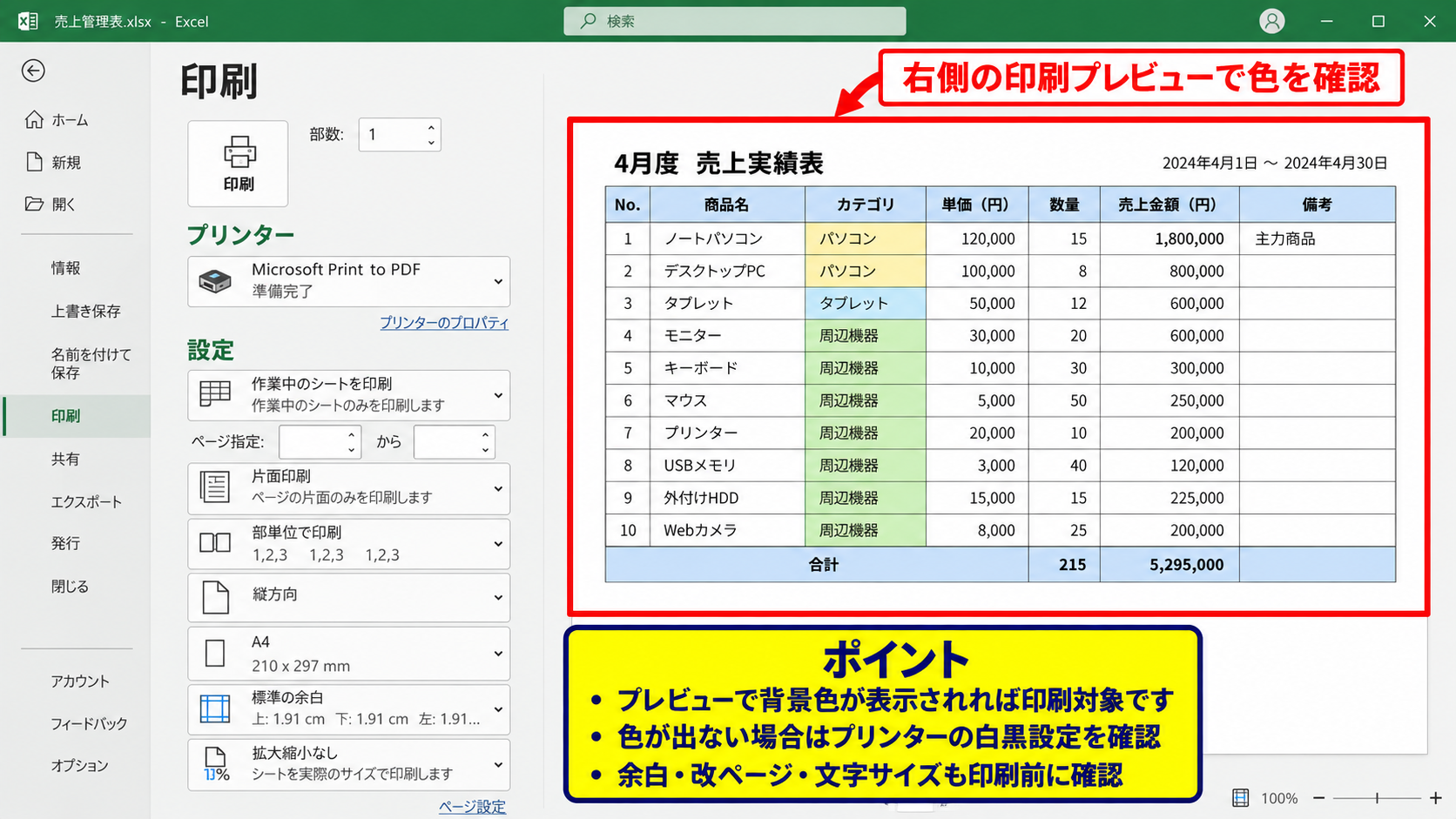Select 閉じる in the sidebar

(70, 586)
